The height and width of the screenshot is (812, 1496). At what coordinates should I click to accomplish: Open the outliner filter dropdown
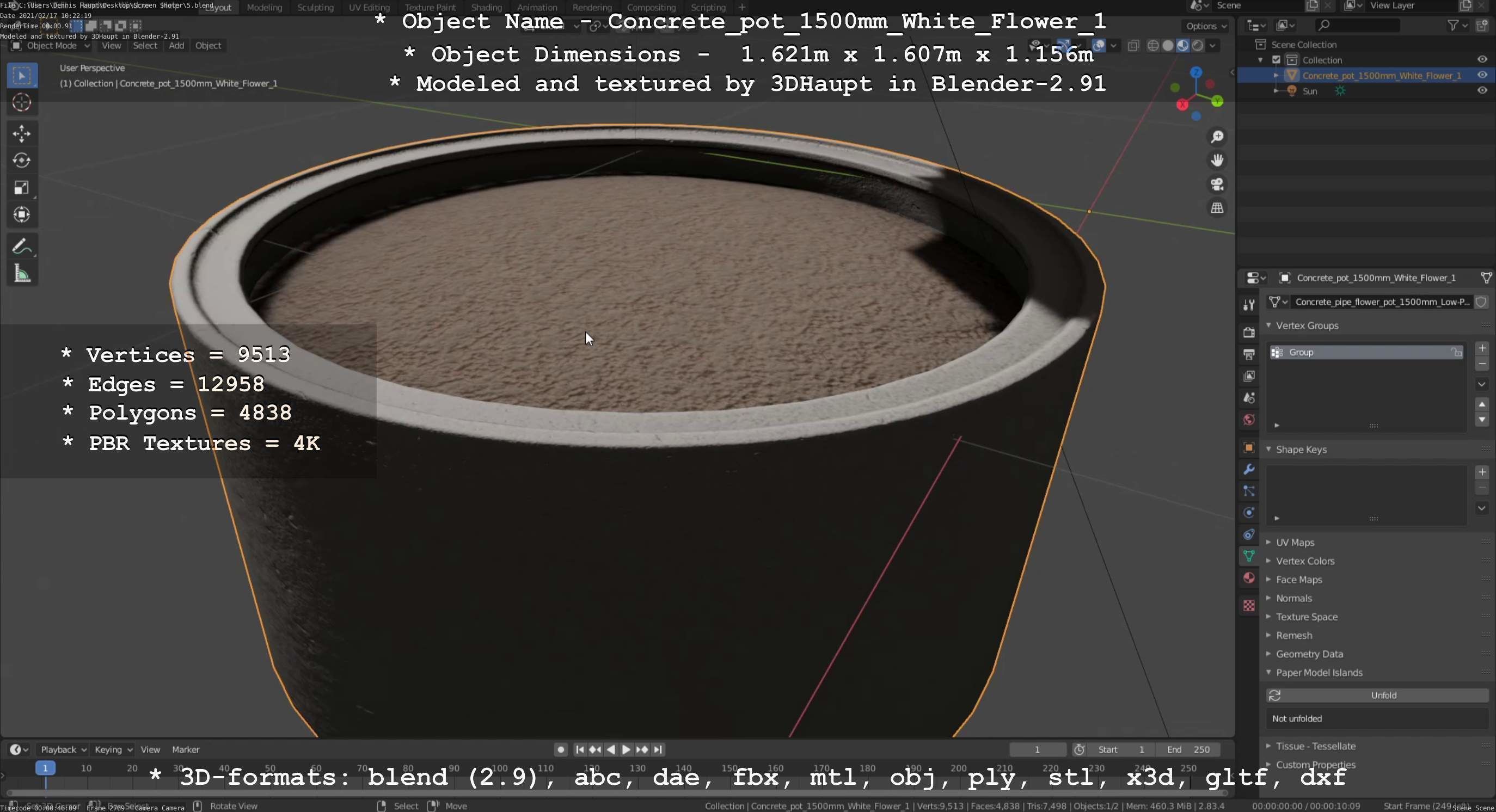(1458, 25)
